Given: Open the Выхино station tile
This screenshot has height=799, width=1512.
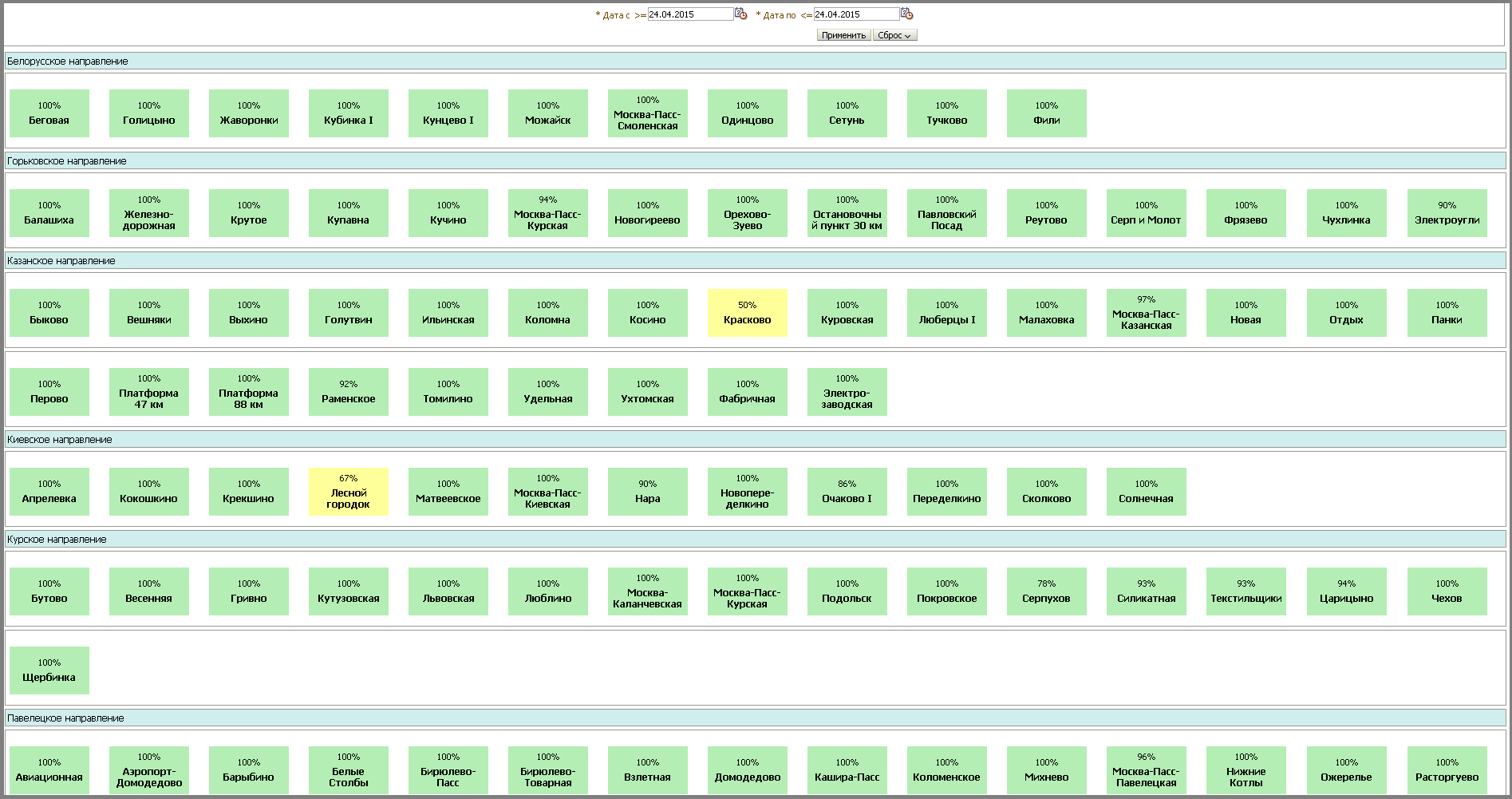Looking at the screenshot, I should (x=249, y=313).
